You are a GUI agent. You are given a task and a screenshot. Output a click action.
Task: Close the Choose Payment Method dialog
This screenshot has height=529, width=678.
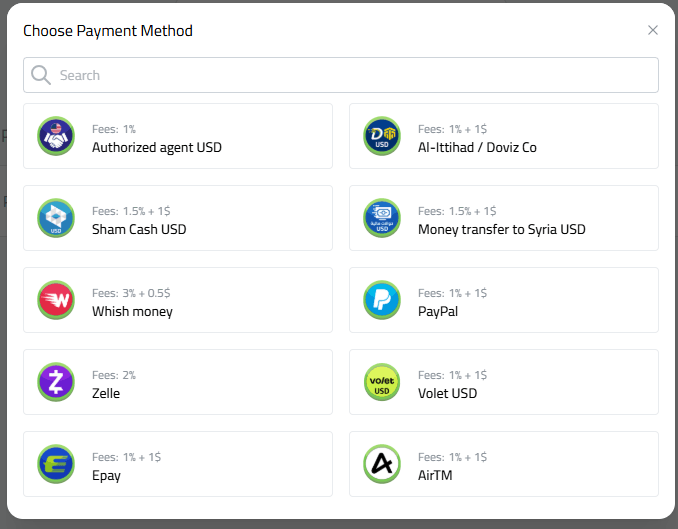tap(653, 30)
